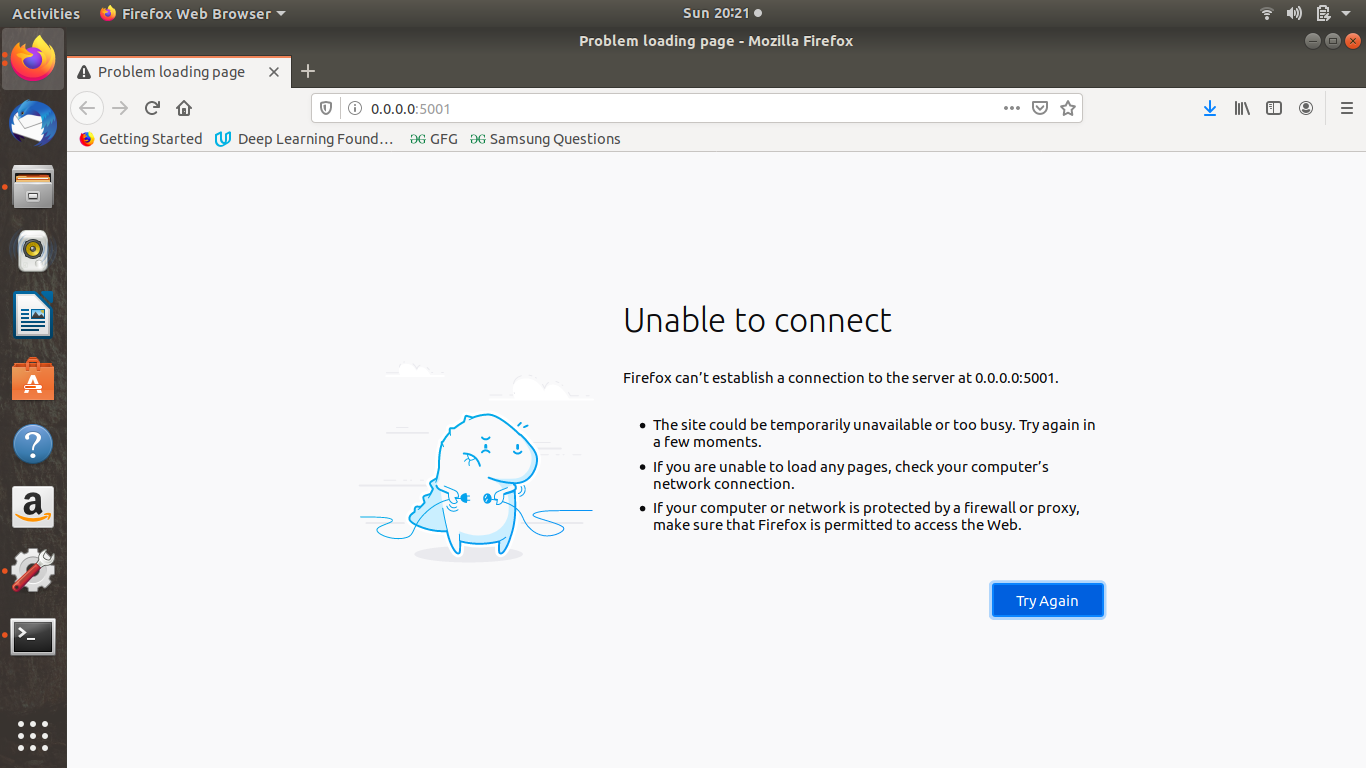The width and height of the screenshot is (1366, 768).
Task: Open a new tab with plus button
Action: (308, 71)
